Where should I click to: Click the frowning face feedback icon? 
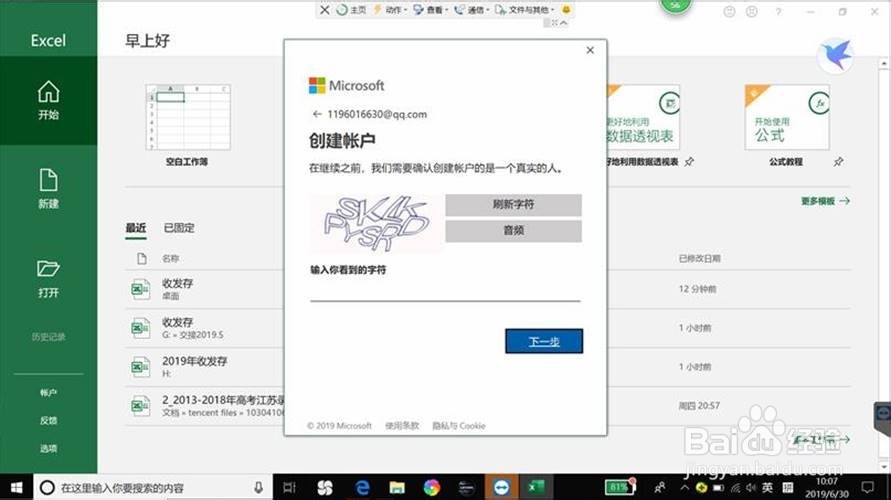tap(752, 11)
